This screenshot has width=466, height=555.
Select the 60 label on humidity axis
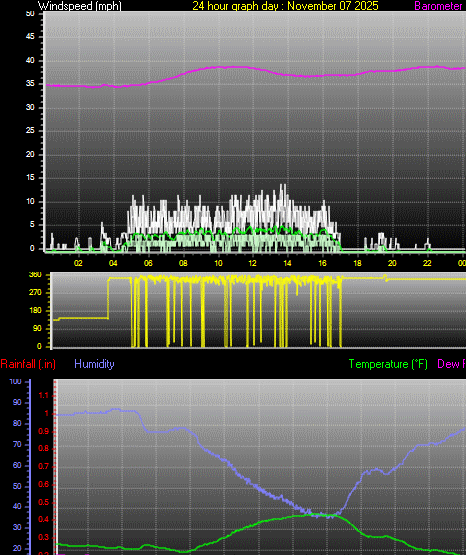(x=17, y=465)
